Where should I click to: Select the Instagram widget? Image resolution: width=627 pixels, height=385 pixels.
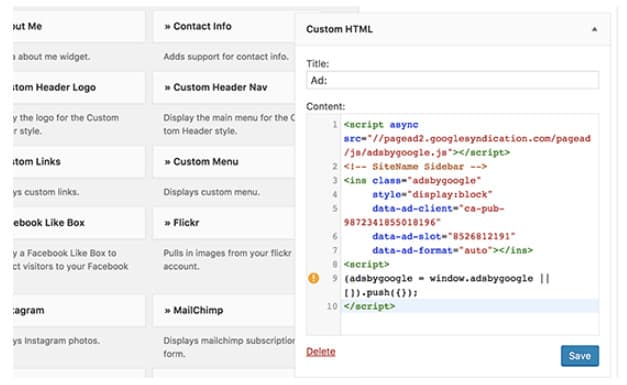pyautogui.click(x=79, y=310)
